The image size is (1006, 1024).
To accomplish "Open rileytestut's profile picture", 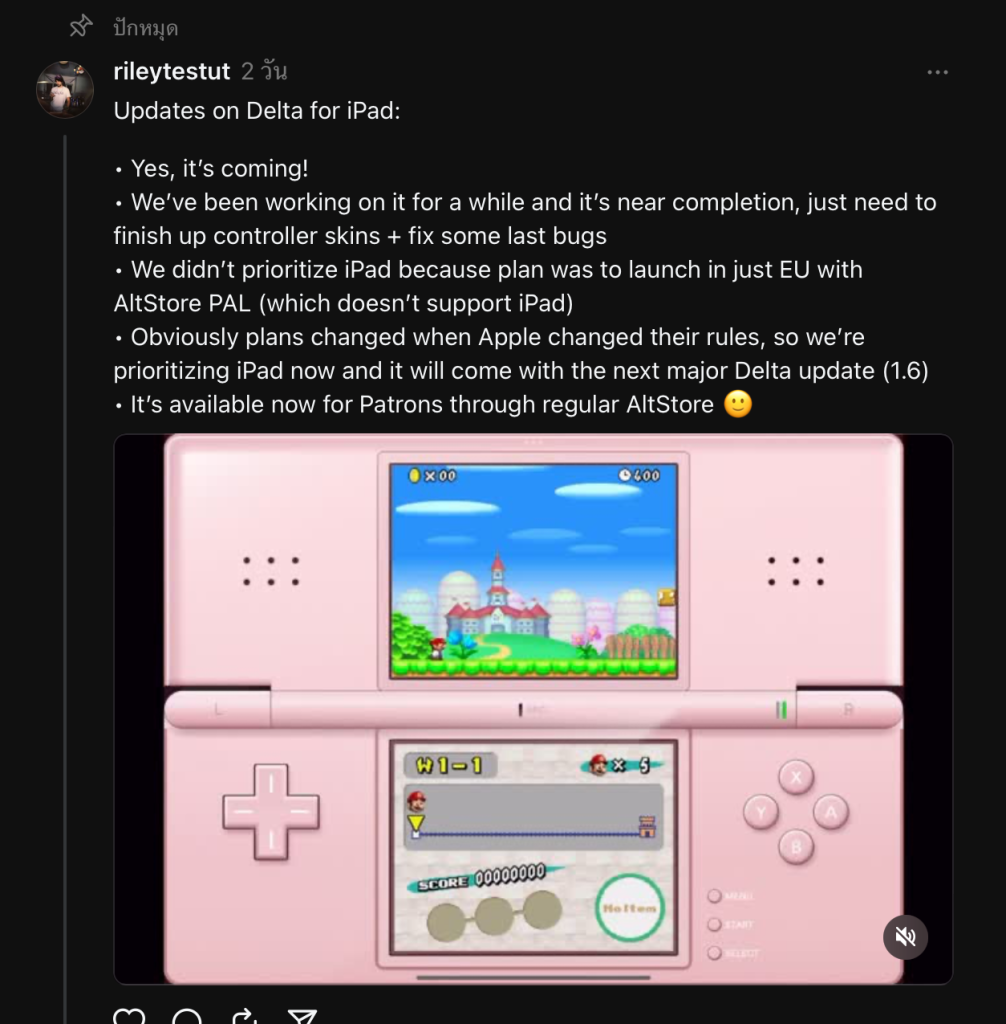I will click(64, 89).
